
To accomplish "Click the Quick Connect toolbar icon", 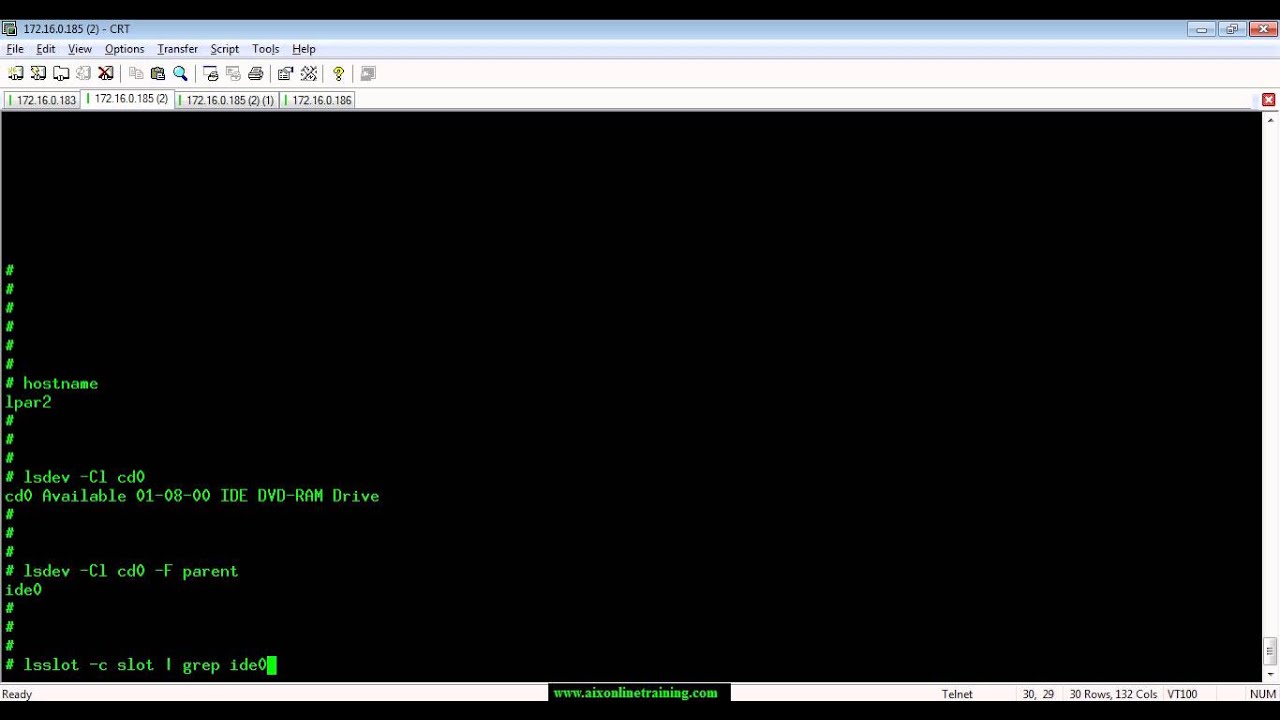I will point(38,73).
